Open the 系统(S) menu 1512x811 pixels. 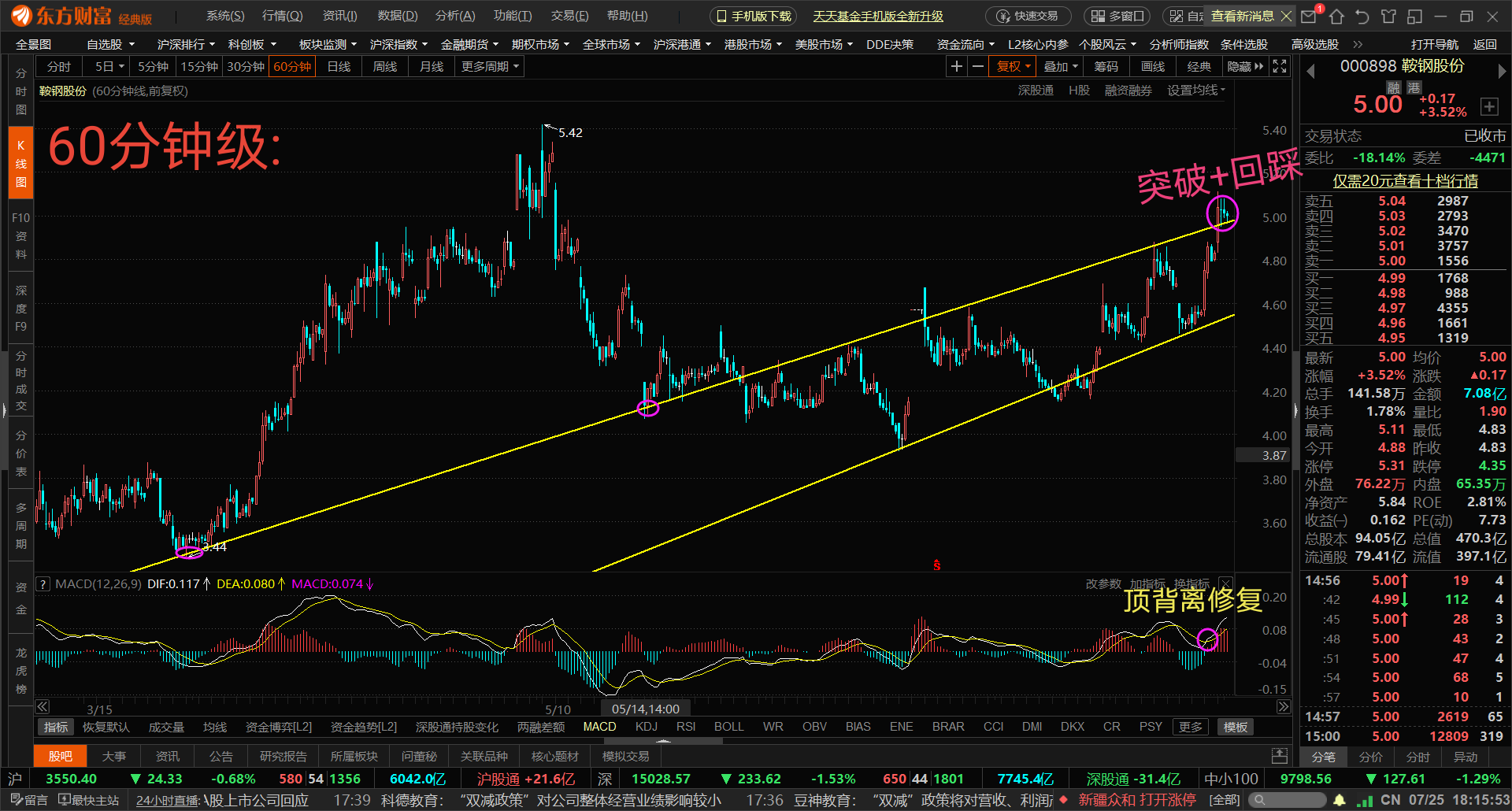click(225, 16)
